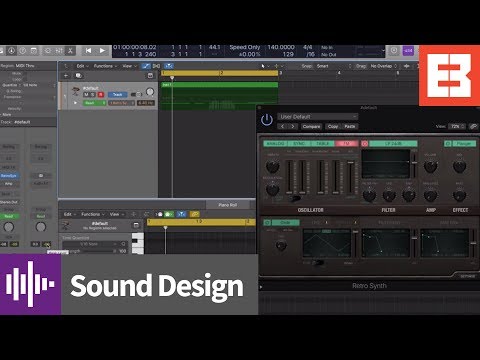The height and width of the screenshot is (360, 480).
Task: Select the Piano Roll editor tab
Action: [228, 205]
